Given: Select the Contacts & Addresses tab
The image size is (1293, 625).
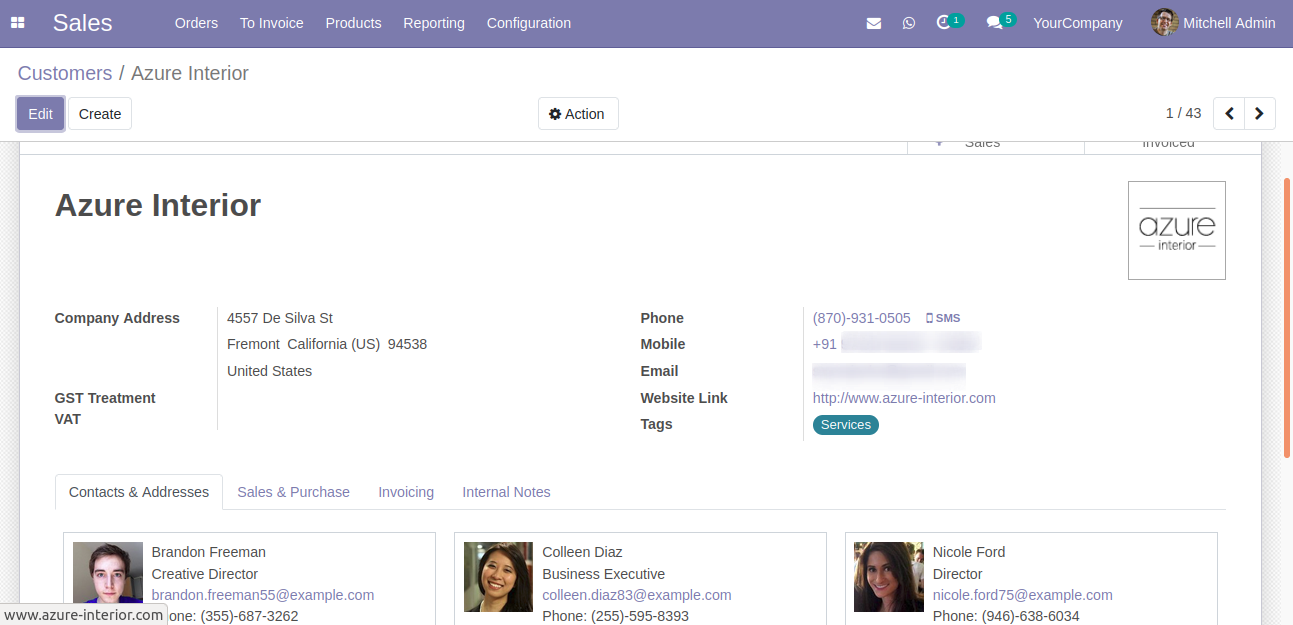Looking at the screenshot, I should [139, 492].
